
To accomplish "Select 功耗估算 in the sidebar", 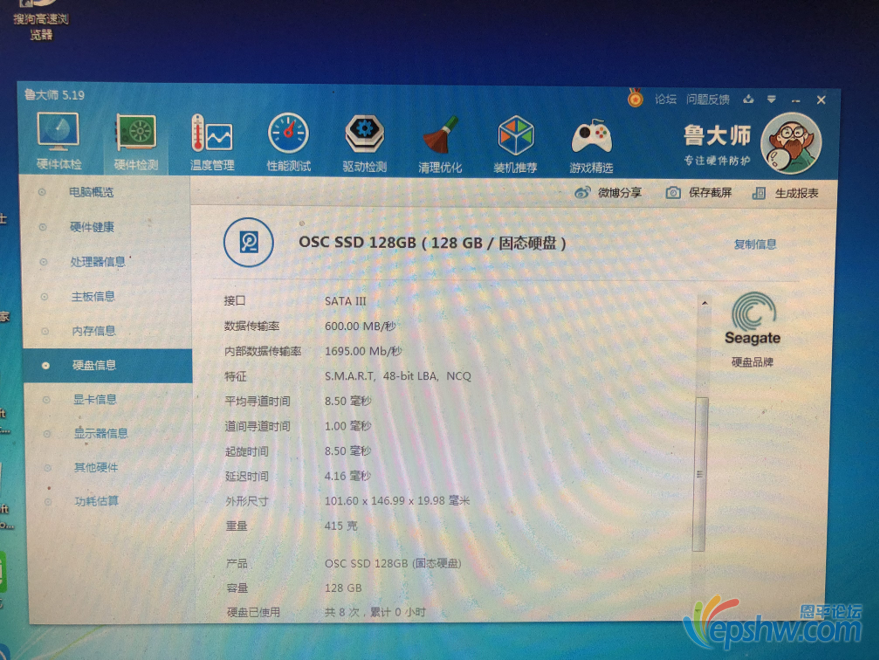I will (96, 501).
